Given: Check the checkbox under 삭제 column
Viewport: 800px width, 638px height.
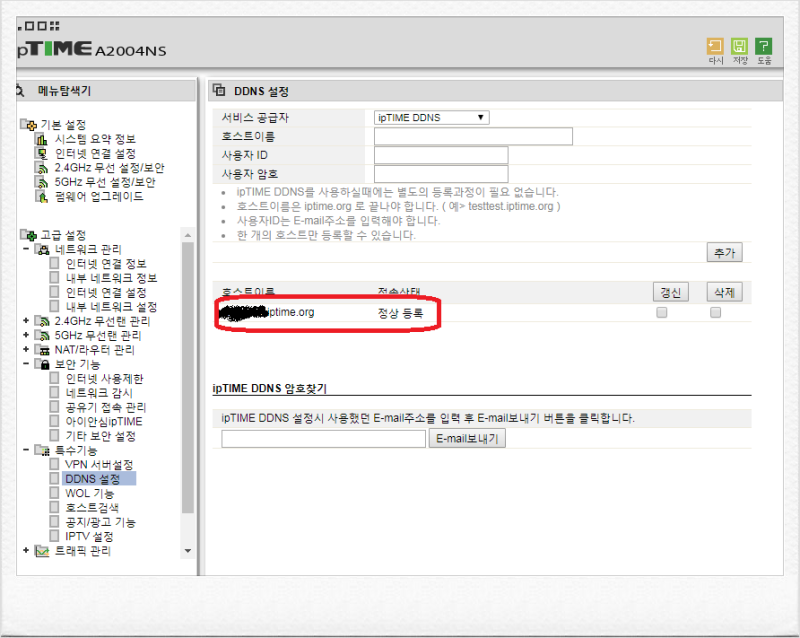Looking at the screenshot, I should point(715,312).
